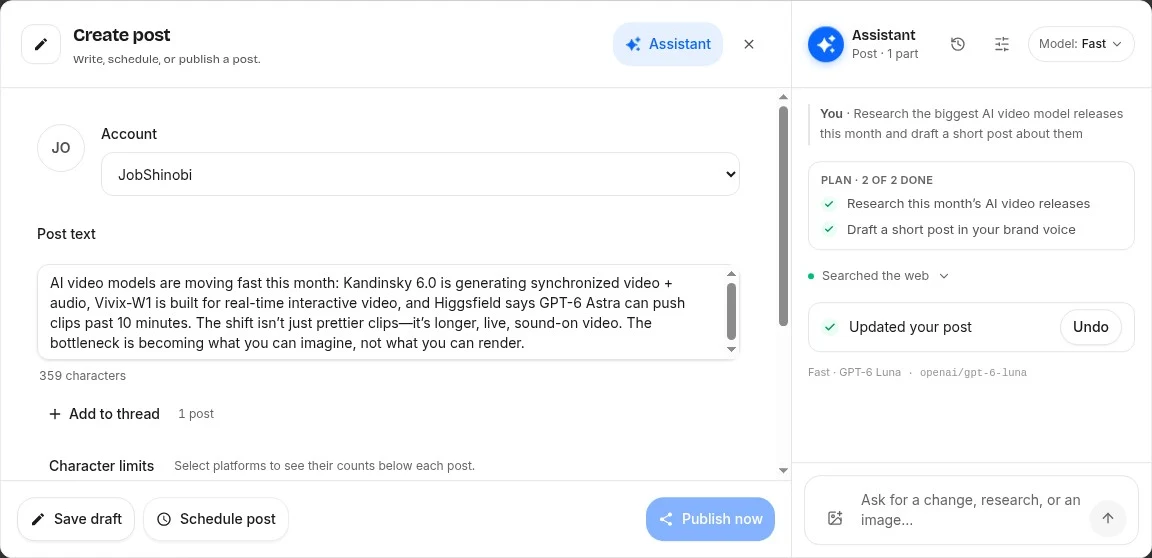Click the text area scroll-up arrow

(731, 274)
